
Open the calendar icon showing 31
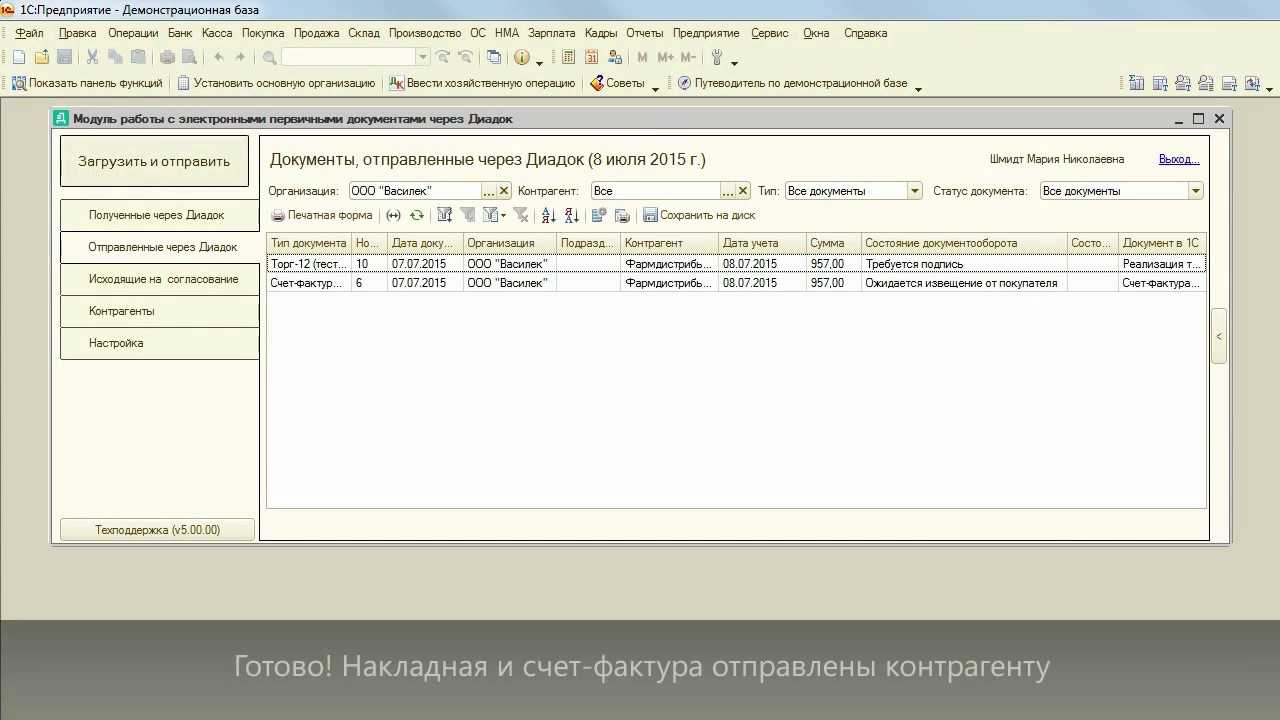[x=591, y=57]
